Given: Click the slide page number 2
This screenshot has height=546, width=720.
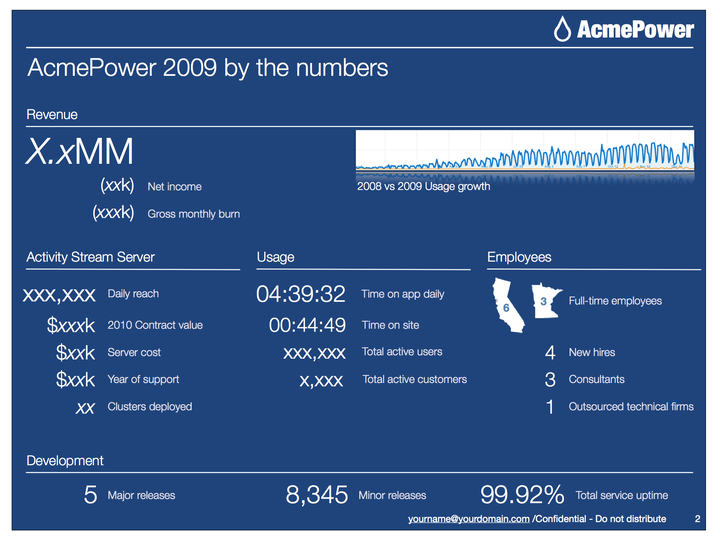Looking at the screenshot, I should [698, 519].
